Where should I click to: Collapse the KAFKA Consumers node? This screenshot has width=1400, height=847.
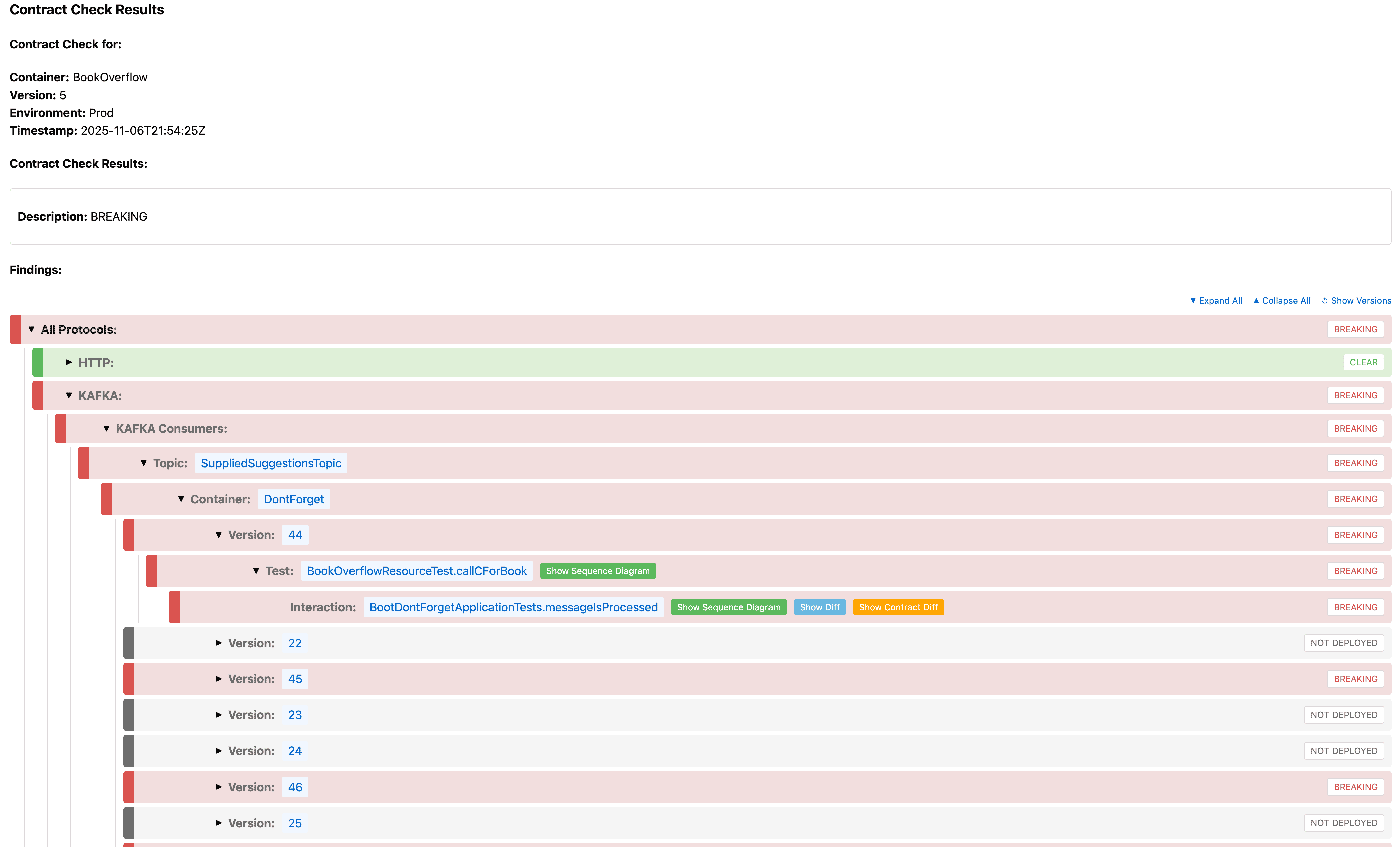click(106, 428)
